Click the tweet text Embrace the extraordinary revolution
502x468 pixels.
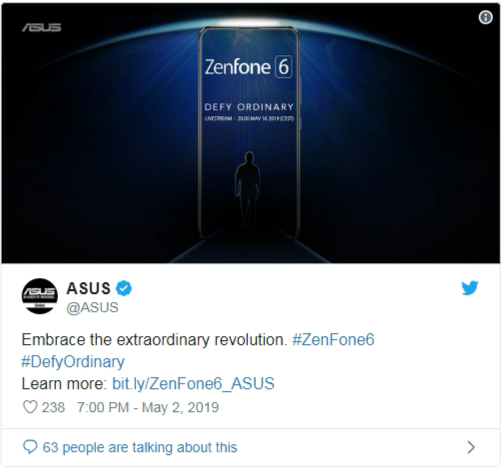click(x=154, y=340)
